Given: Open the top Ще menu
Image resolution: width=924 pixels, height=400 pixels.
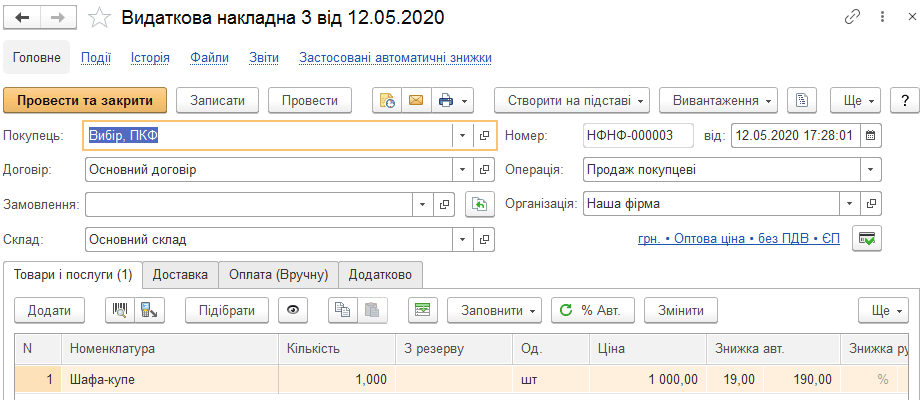Looking at the screenshot, I should [x=856, y=101].
